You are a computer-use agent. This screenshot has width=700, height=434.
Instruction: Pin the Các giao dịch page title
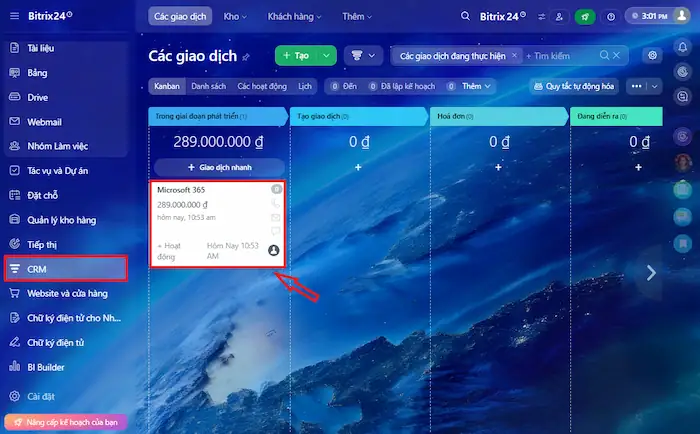point(246,57)
